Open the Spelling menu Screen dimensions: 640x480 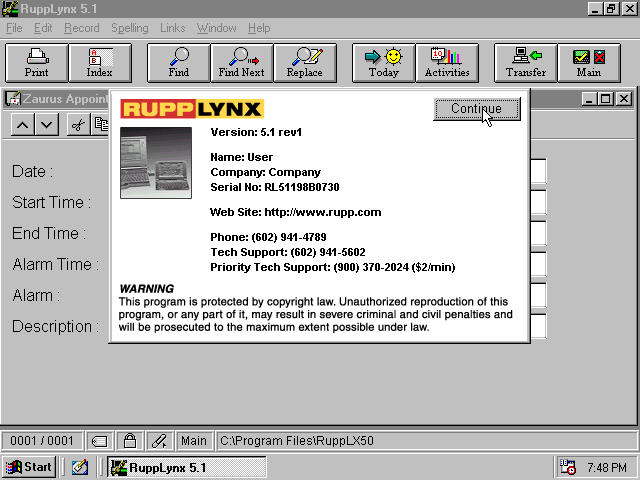130,28
